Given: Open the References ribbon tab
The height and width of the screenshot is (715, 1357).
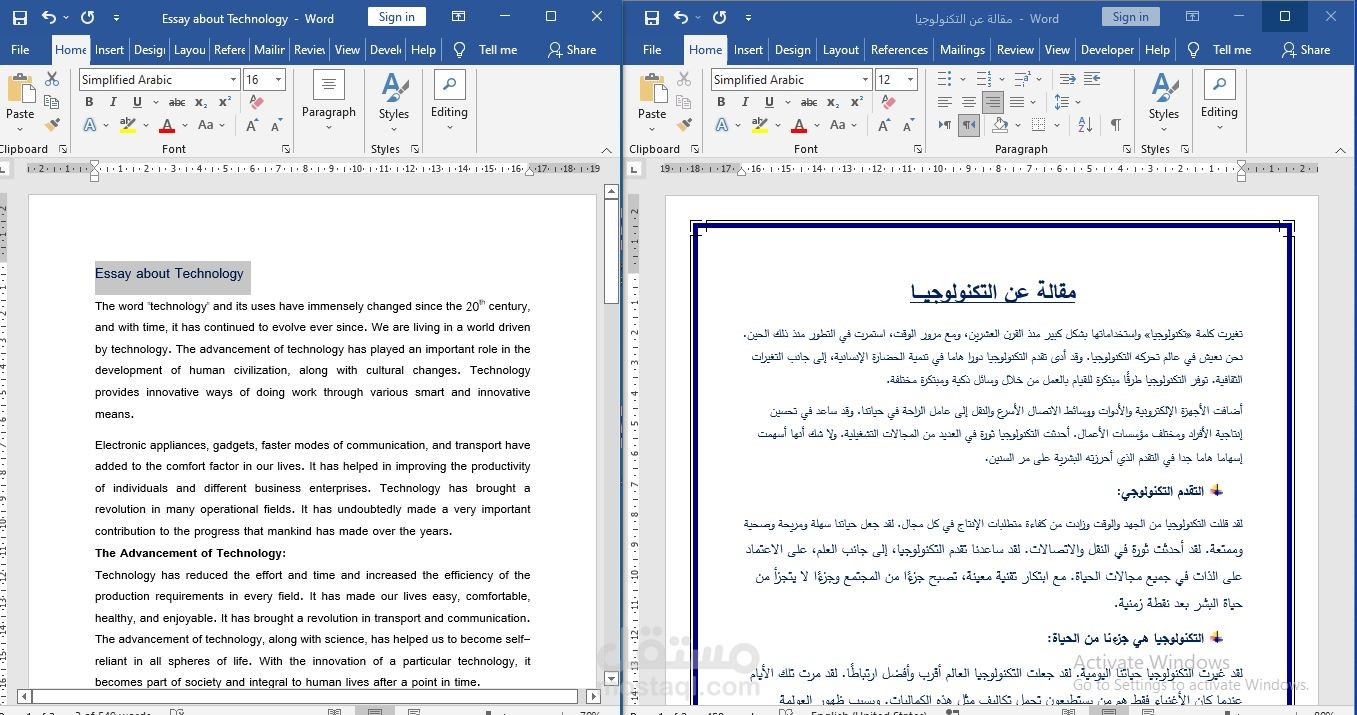Looking at the screenshot, I should point(899,49).
